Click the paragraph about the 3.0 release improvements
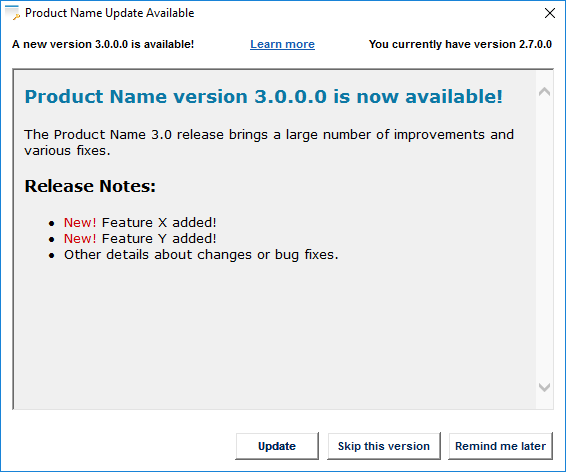 [x=269, y=143]
